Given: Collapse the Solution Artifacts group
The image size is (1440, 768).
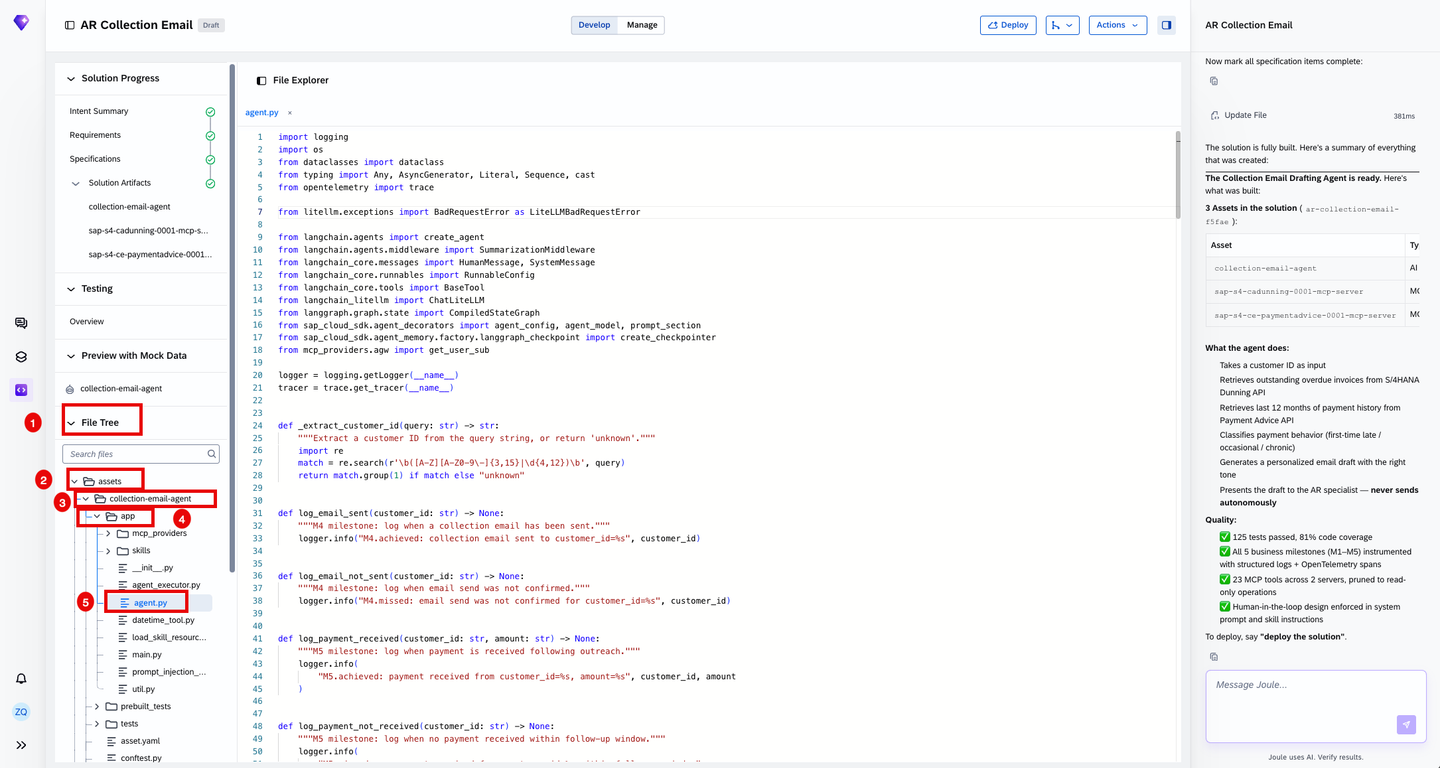Looking at the screenshot, I should [x=76, y=184].
